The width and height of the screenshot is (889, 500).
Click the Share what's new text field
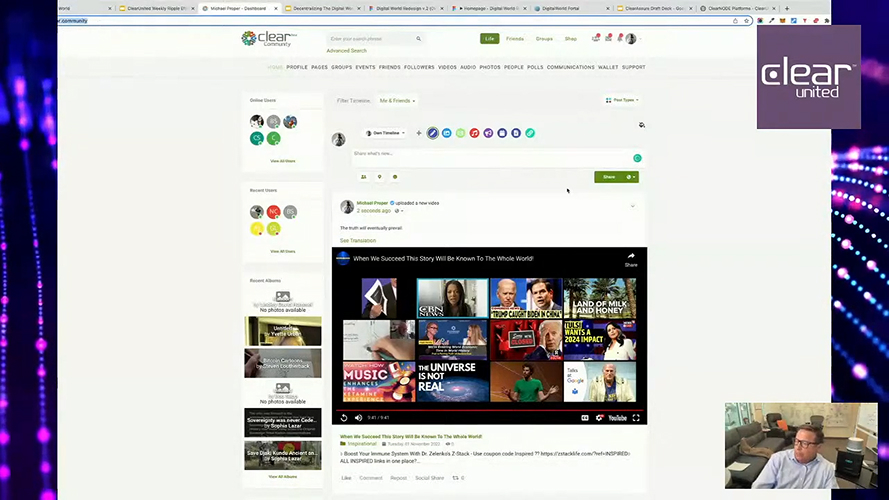[490, 154]
